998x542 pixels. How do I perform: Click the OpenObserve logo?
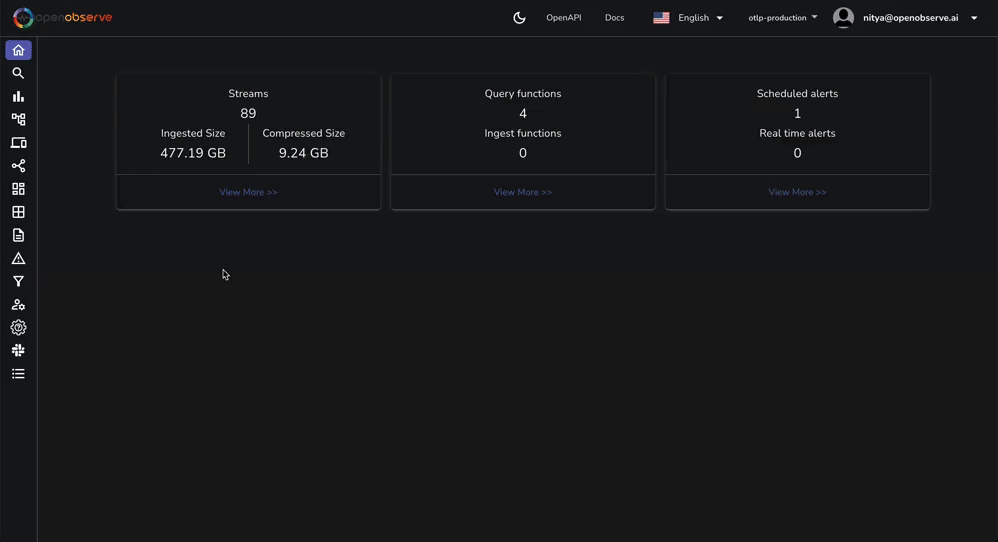(62, 18)
